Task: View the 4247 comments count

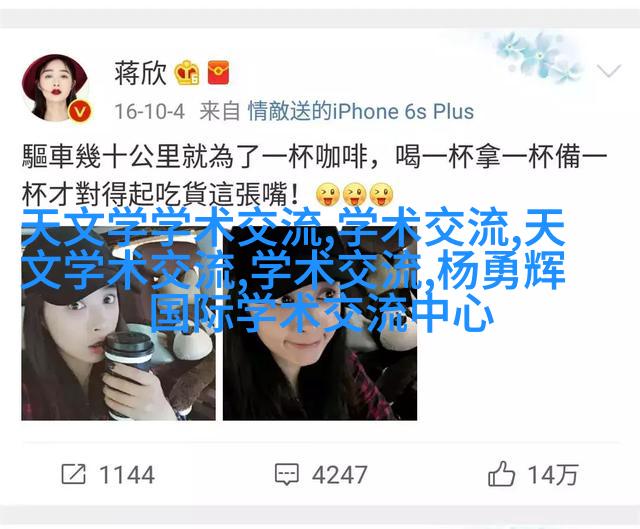Action: pos(340,475)
